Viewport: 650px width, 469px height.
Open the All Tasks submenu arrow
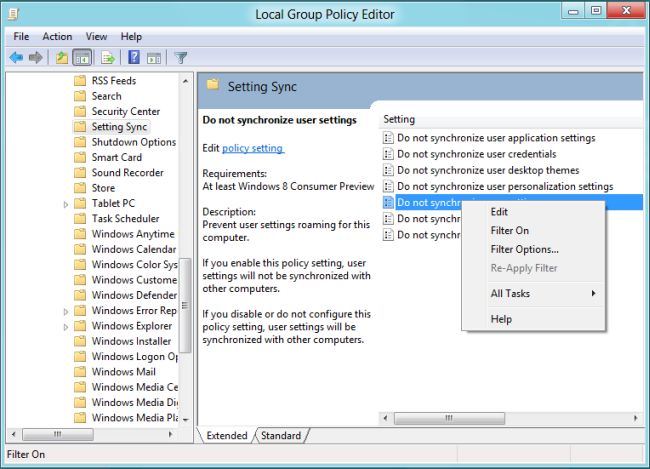594,293
